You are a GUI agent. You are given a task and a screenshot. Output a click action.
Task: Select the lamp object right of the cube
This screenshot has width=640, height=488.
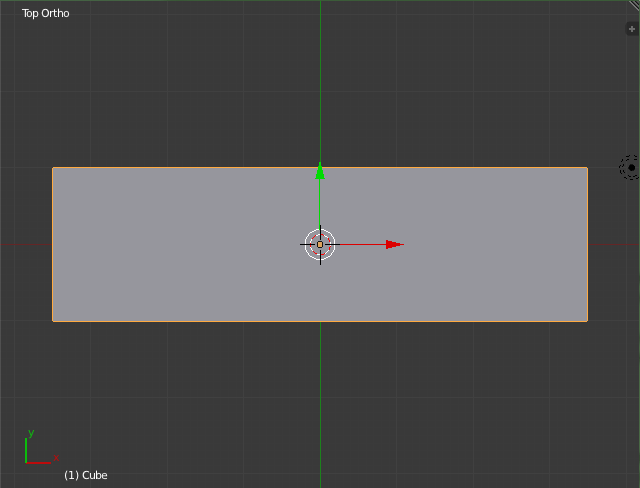(629, 167)
